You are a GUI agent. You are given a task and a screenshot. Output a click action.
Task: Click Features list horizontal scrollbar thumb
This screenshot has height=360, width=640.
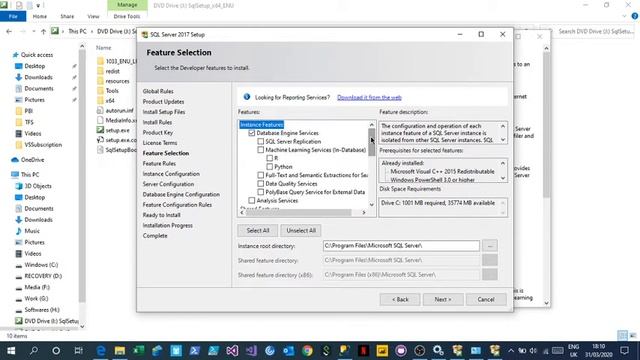[x=299, y=212]
